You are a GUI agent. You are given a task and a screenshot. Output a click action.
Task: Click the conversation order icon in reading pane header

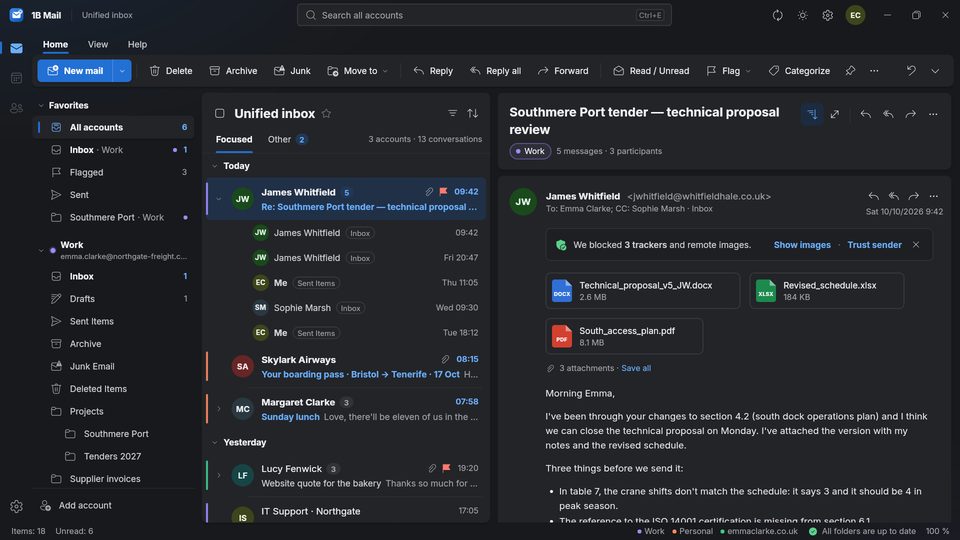pos(812,114)
